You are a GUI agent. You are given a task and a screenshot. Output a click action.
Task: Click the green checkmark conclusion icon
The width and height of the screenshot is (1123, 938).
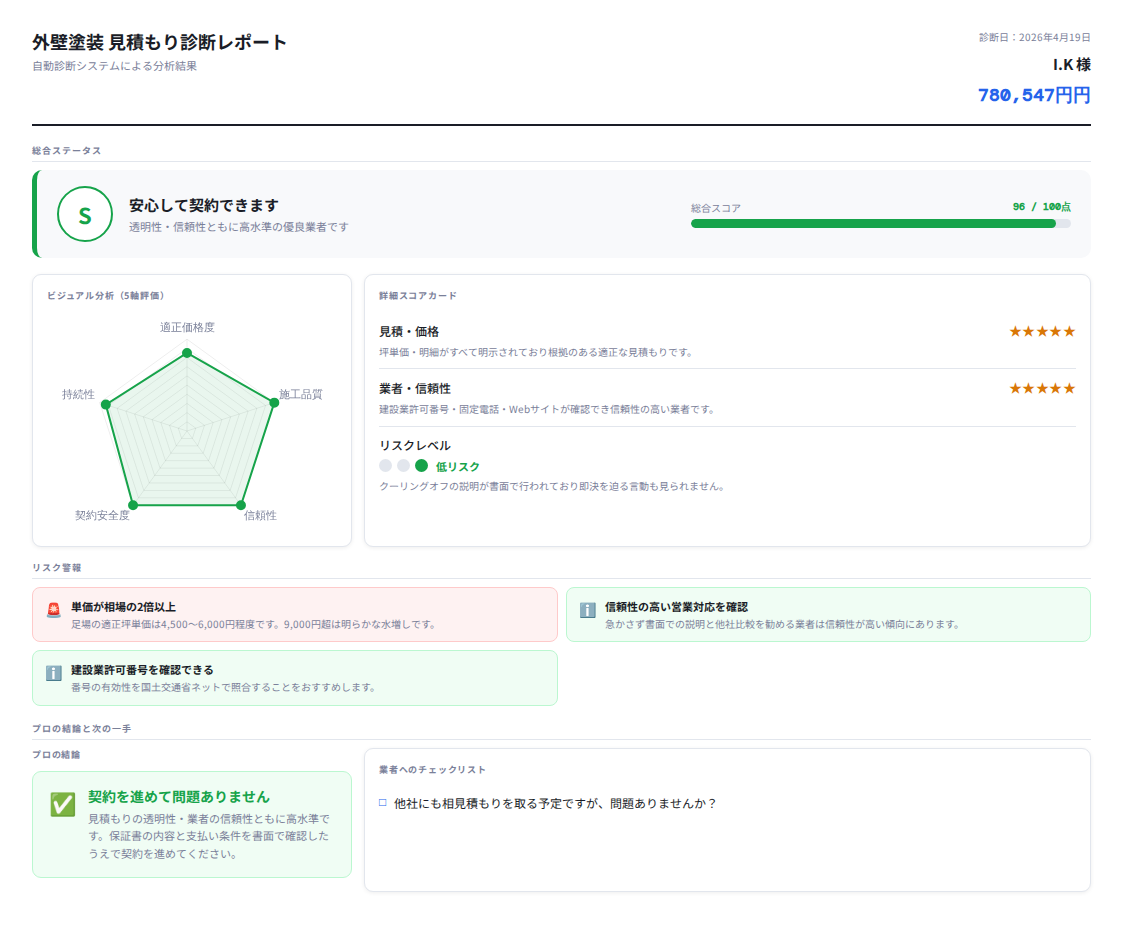coord(63,804)
